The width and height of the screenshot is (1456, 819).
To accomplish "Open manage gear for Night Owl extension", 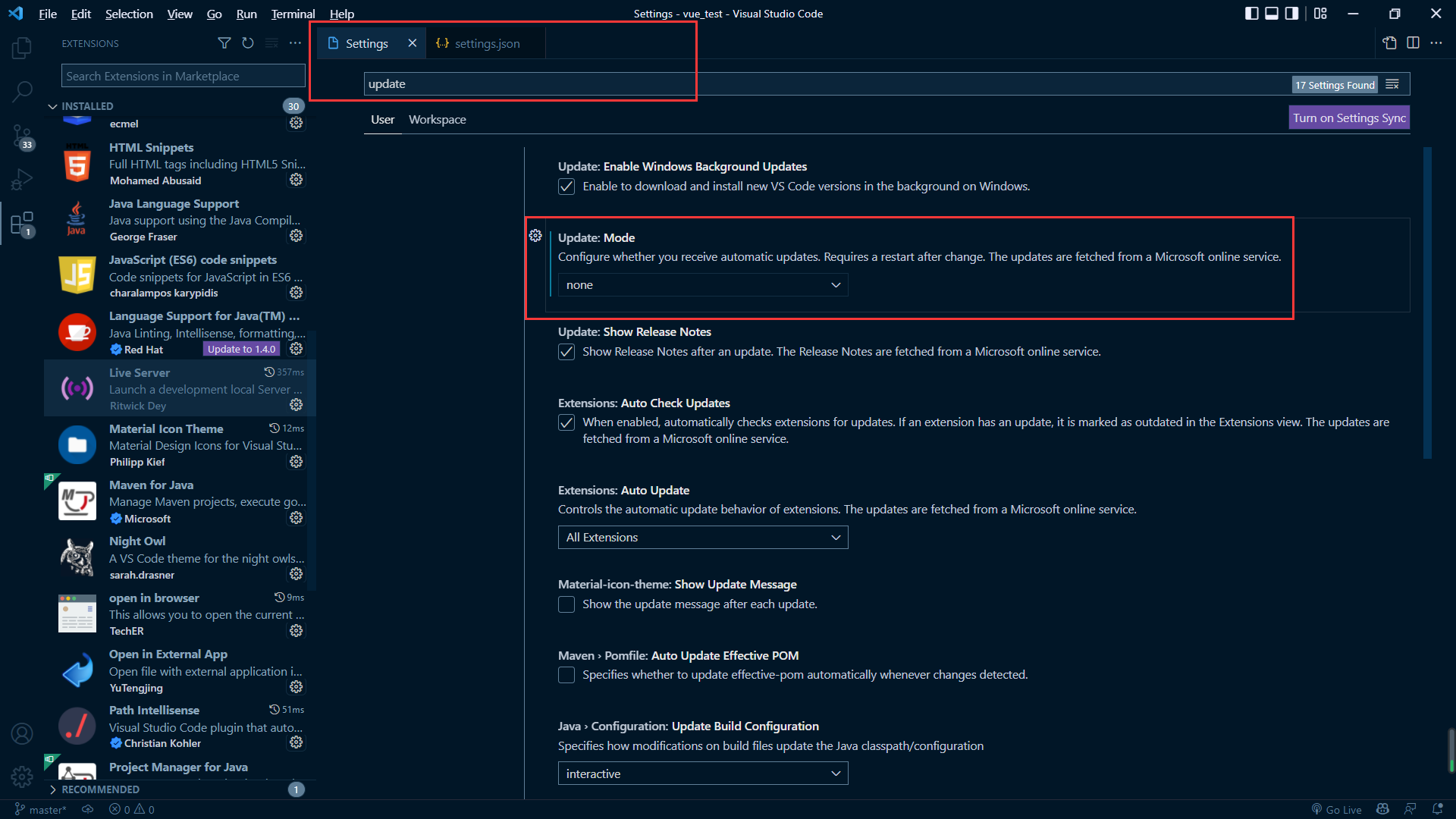I will [x=297, y=574].
